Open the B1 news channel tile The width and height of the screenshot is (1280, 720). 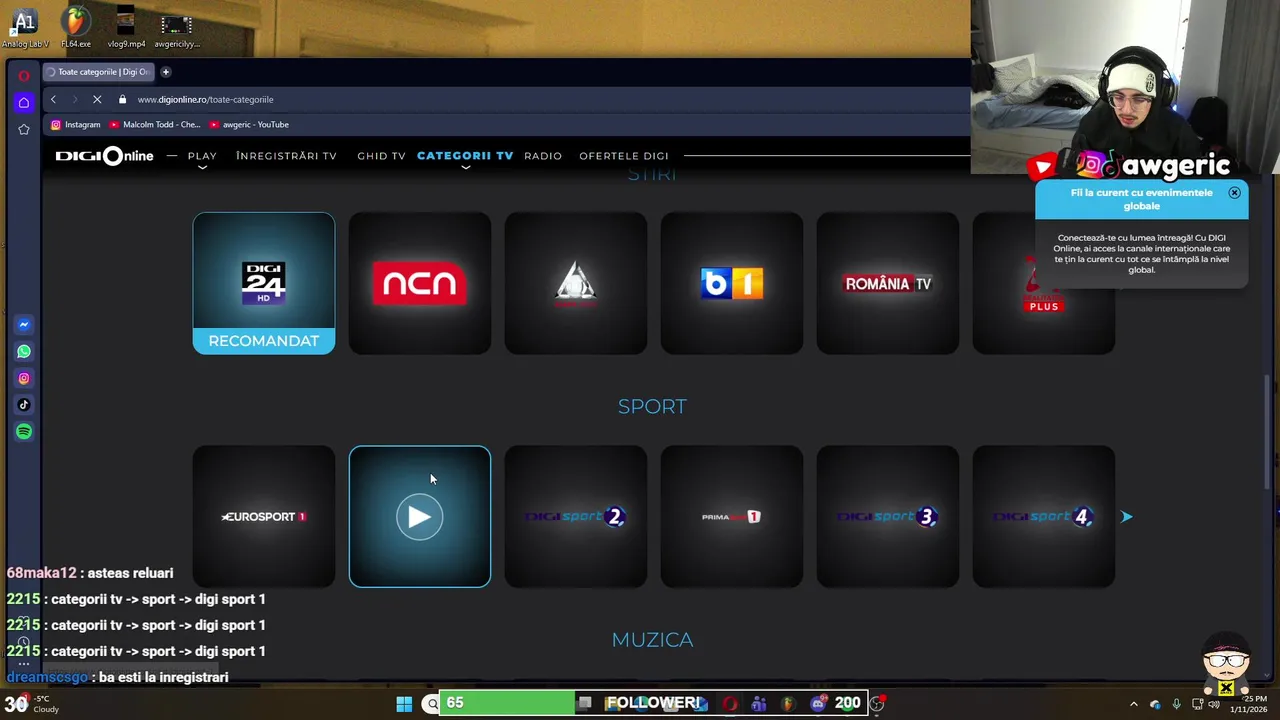pos(732,283)
